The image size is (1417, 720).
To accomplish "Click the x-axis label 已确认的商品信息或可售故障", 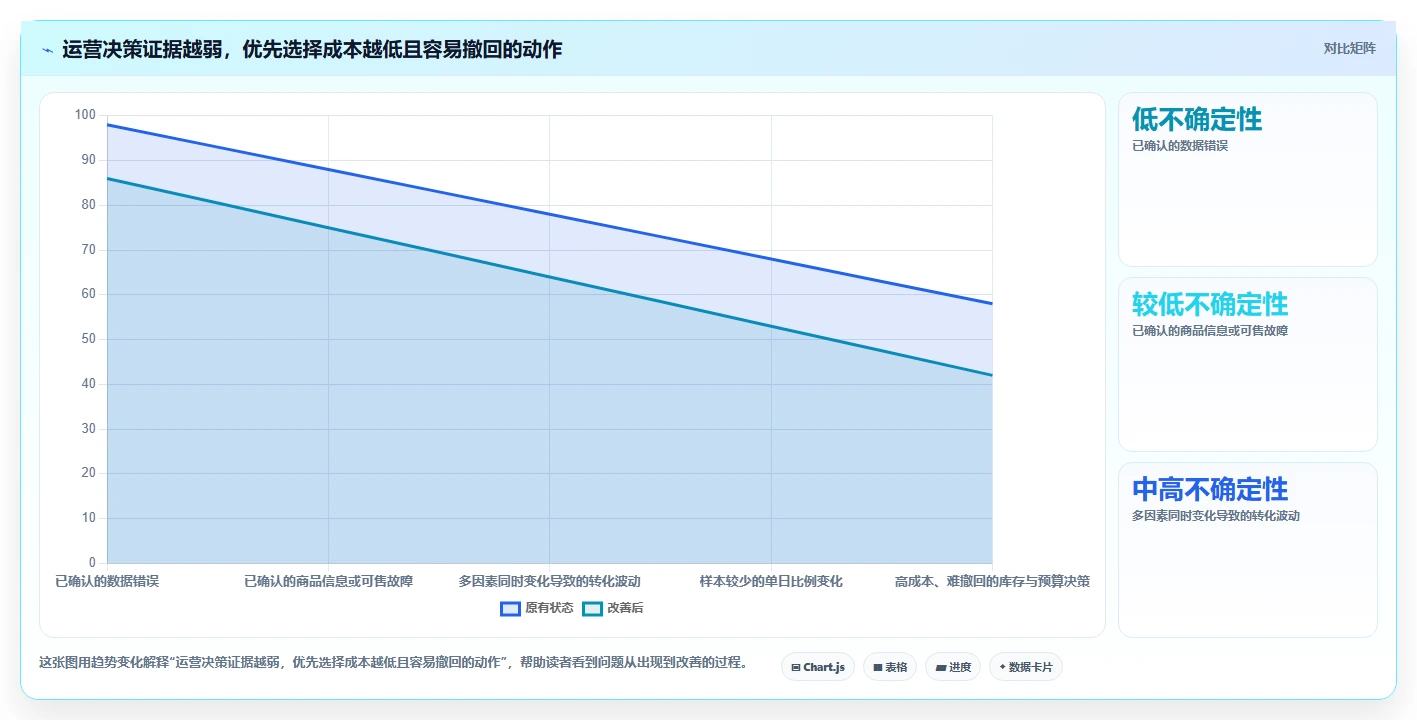I will 329,581.
